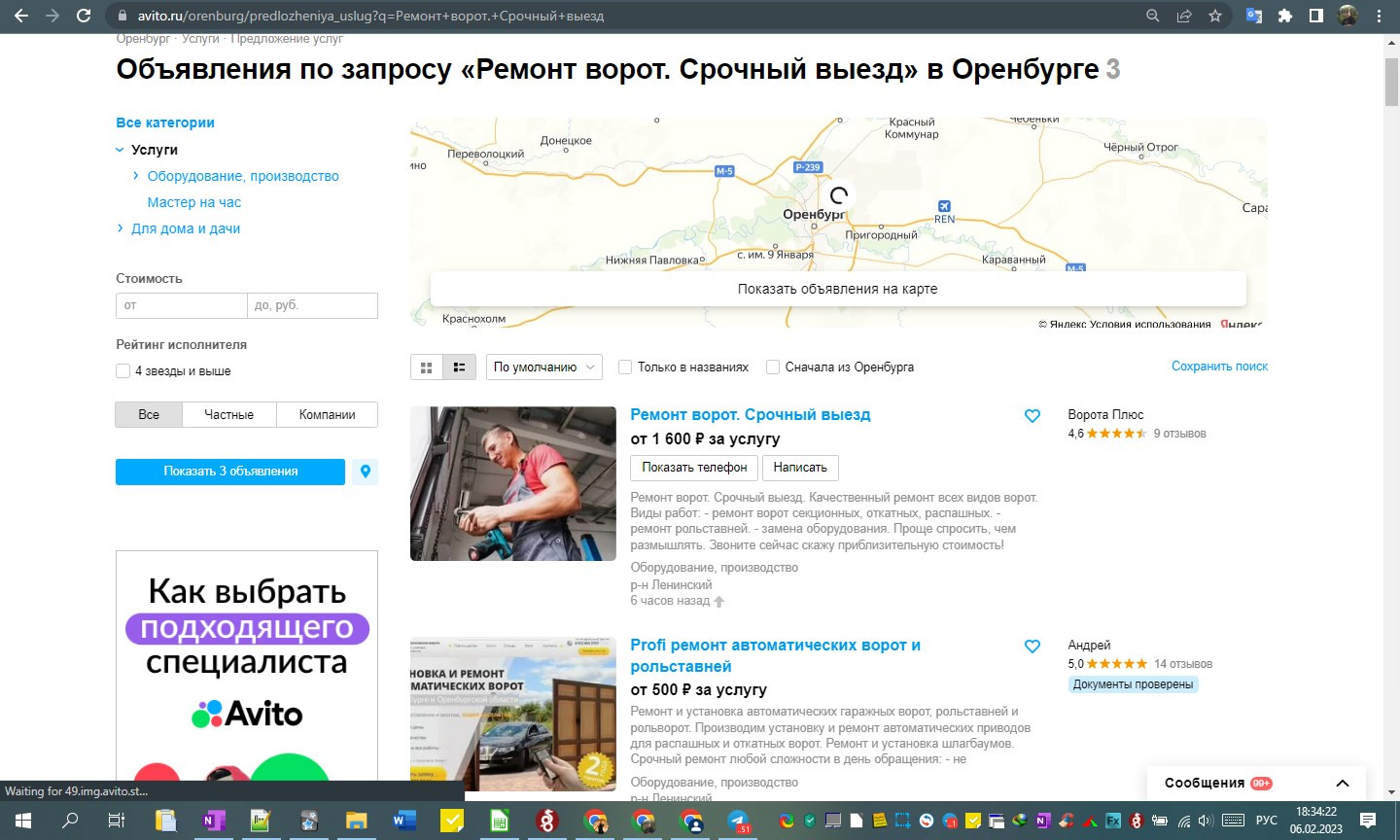This screenshot has width=1400, height=840.
Task: View '14 отзывов' reviews
Action: point(1183,664)
